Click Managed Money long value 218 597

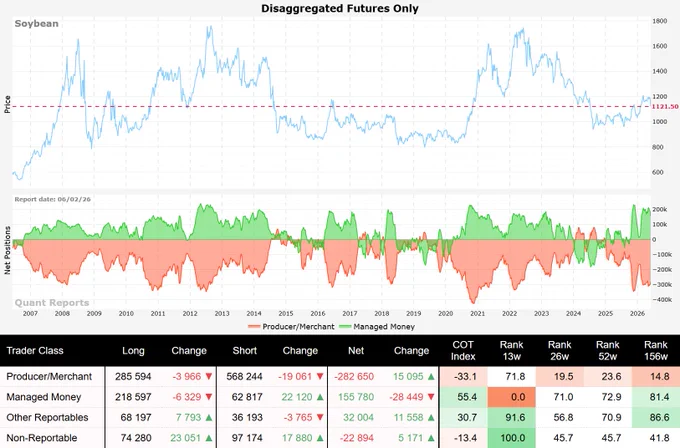point(133,397)
